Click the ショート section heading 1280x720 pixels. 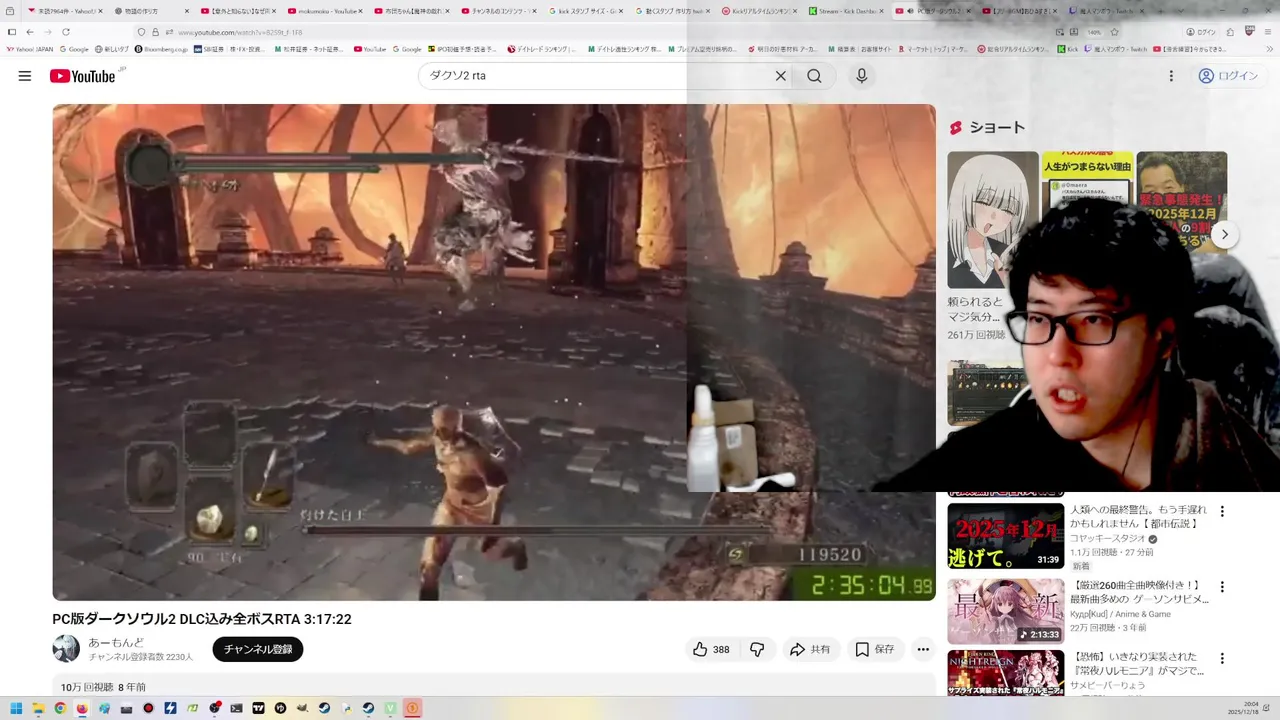pos(997,128)
